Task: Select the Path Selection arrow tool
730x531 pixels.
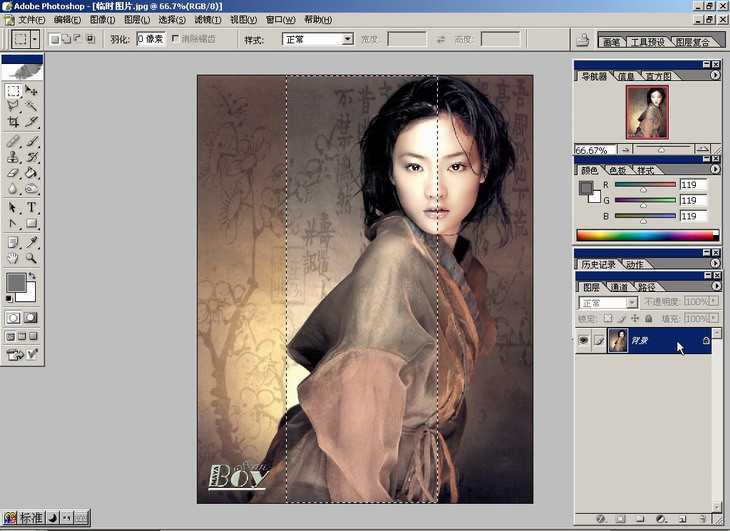Action: [x=13, y=208]
